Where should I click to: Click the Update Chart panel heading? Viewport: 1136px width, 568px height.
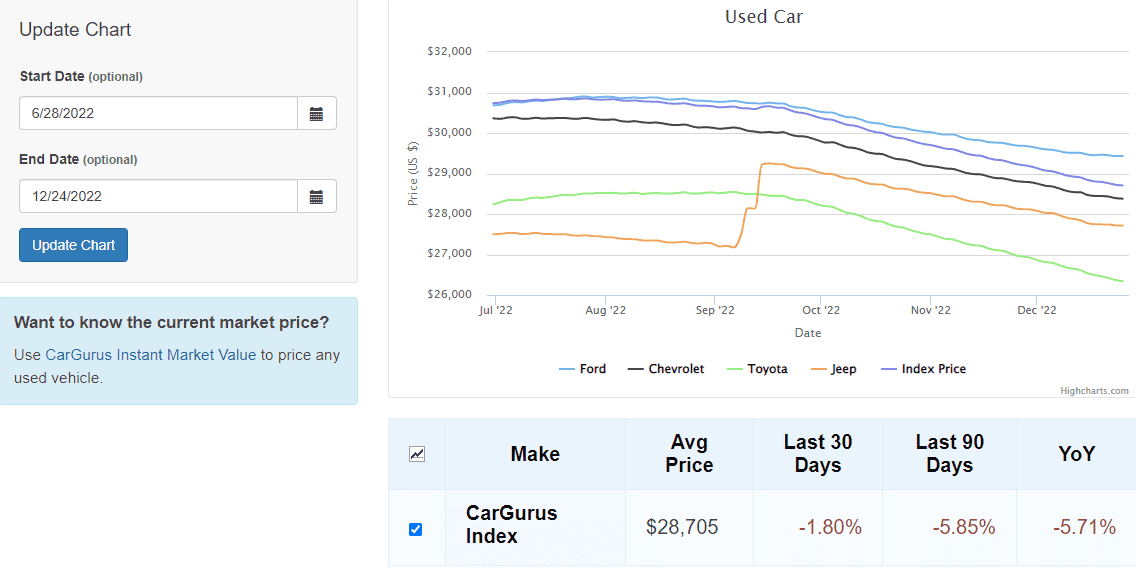pyautogui.click(x=75, y=30)
